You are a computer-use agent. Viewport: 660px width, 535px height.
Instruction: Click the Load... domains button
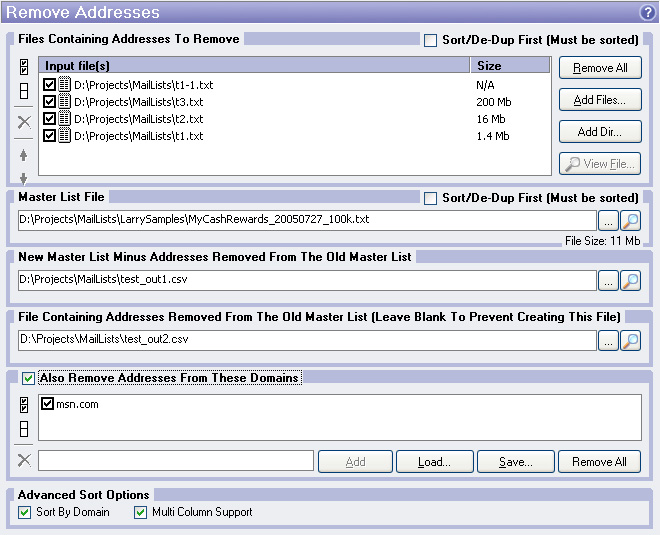point(433,462)
